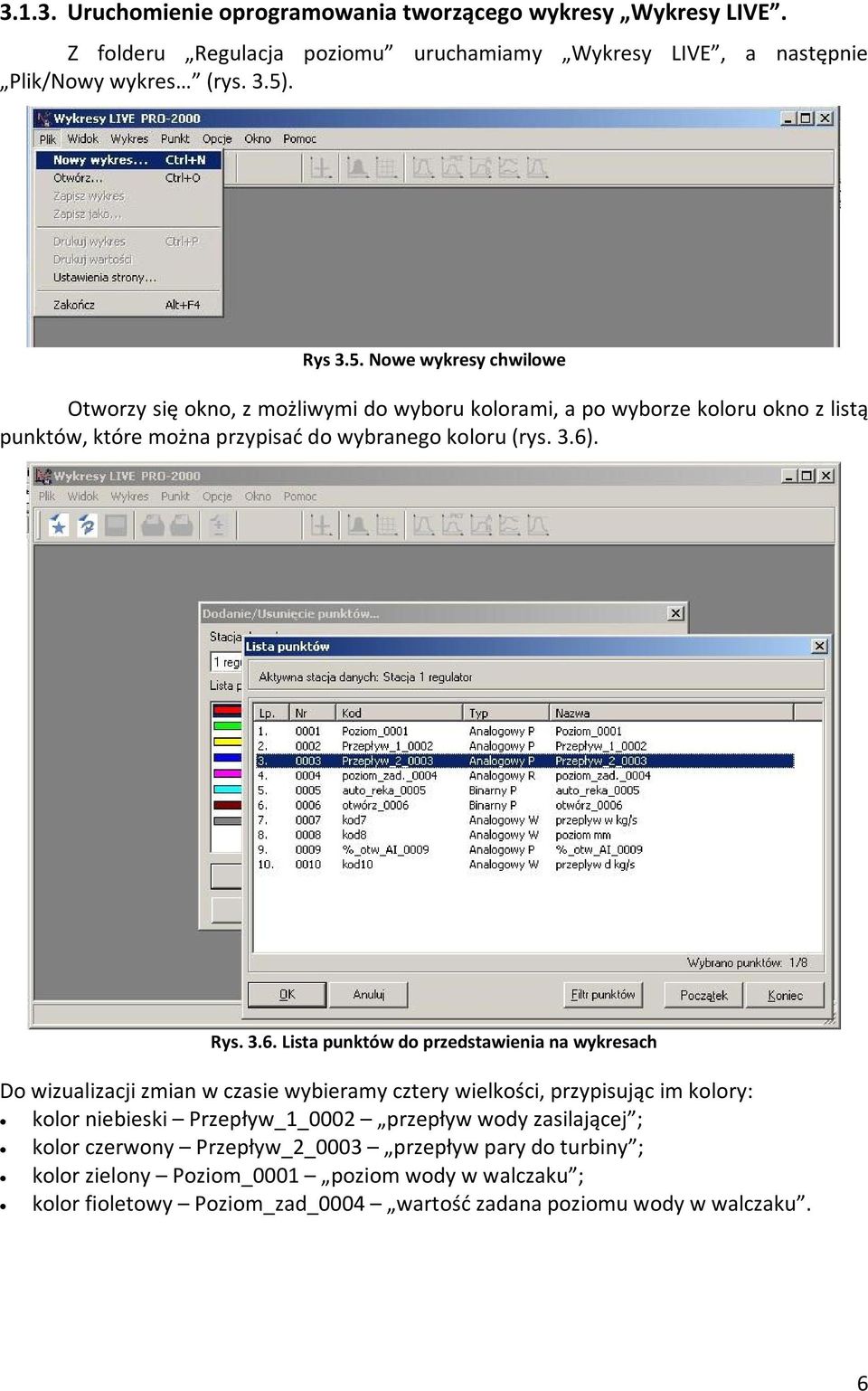Select the auto_reka_0005 row
This screenshot has width=868, height=1391.
(x=524, y=790)
